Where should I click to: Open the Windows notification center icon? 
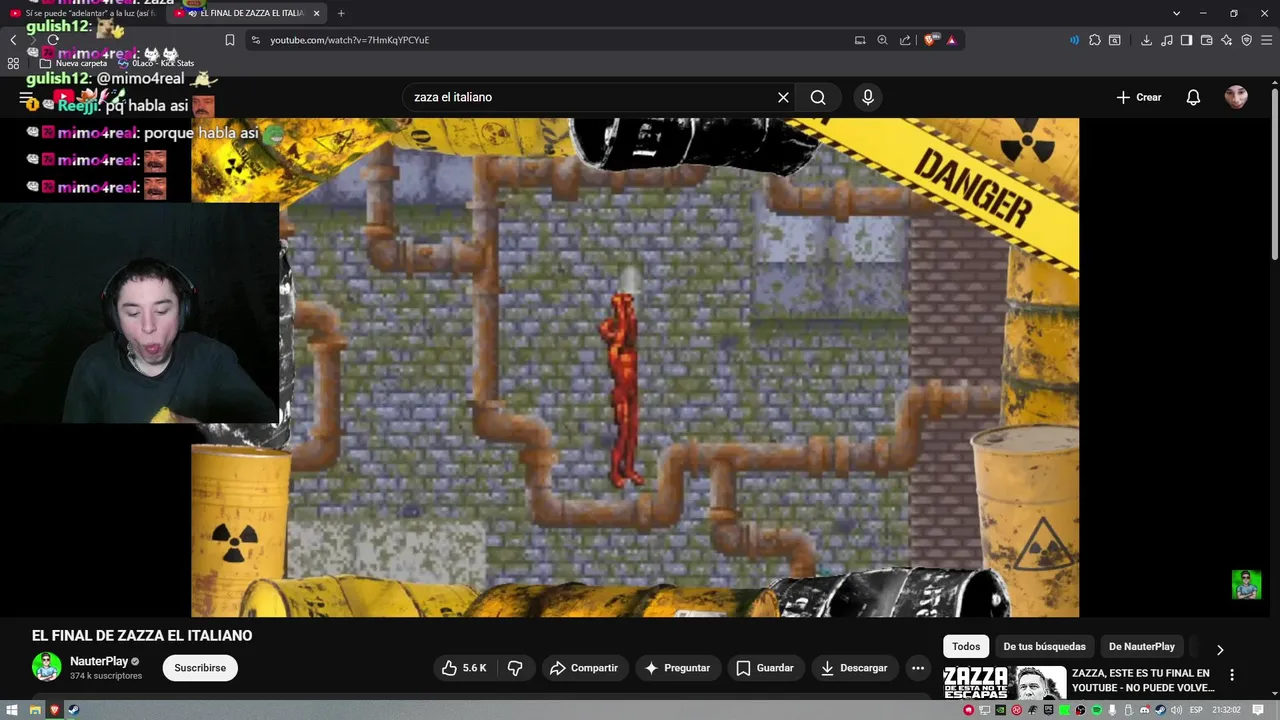click(1258, 710)
